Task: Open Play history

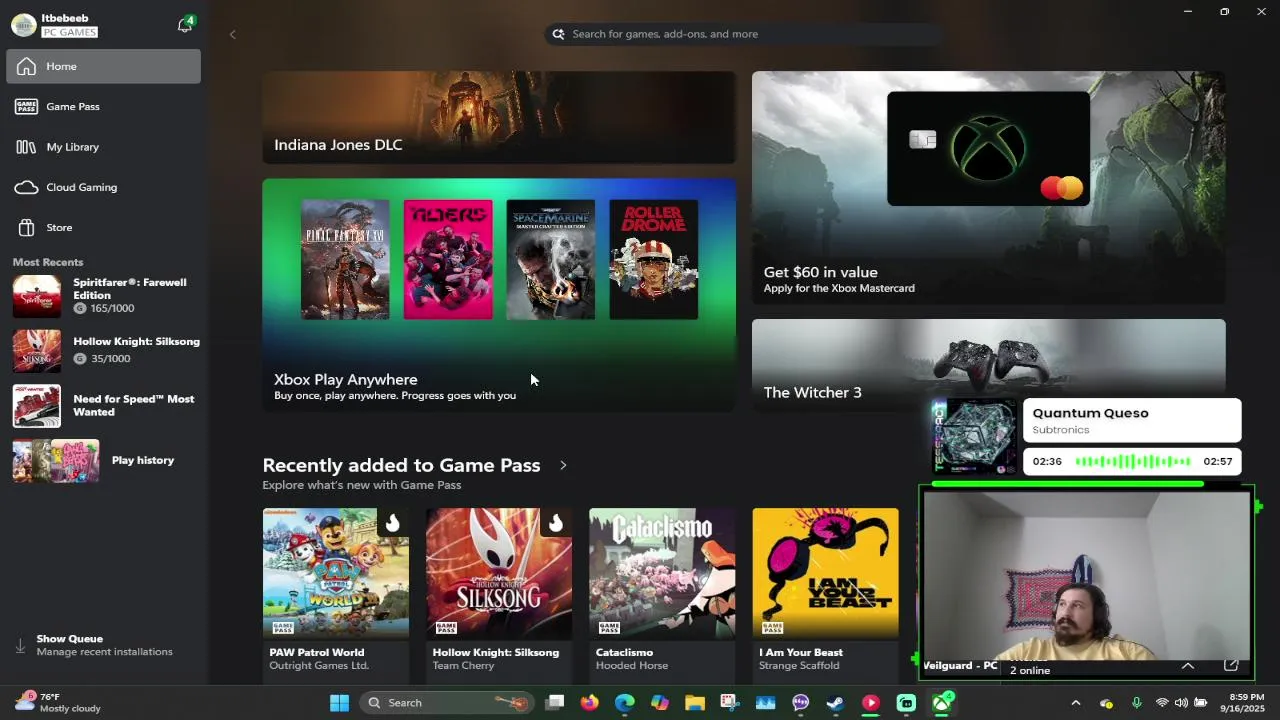Action: (x=104, y=461)
